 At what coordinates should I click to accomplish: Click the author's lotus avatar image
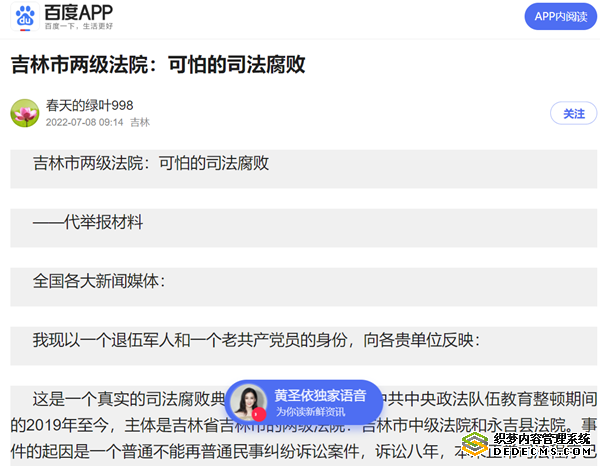[x=25, y=113]
